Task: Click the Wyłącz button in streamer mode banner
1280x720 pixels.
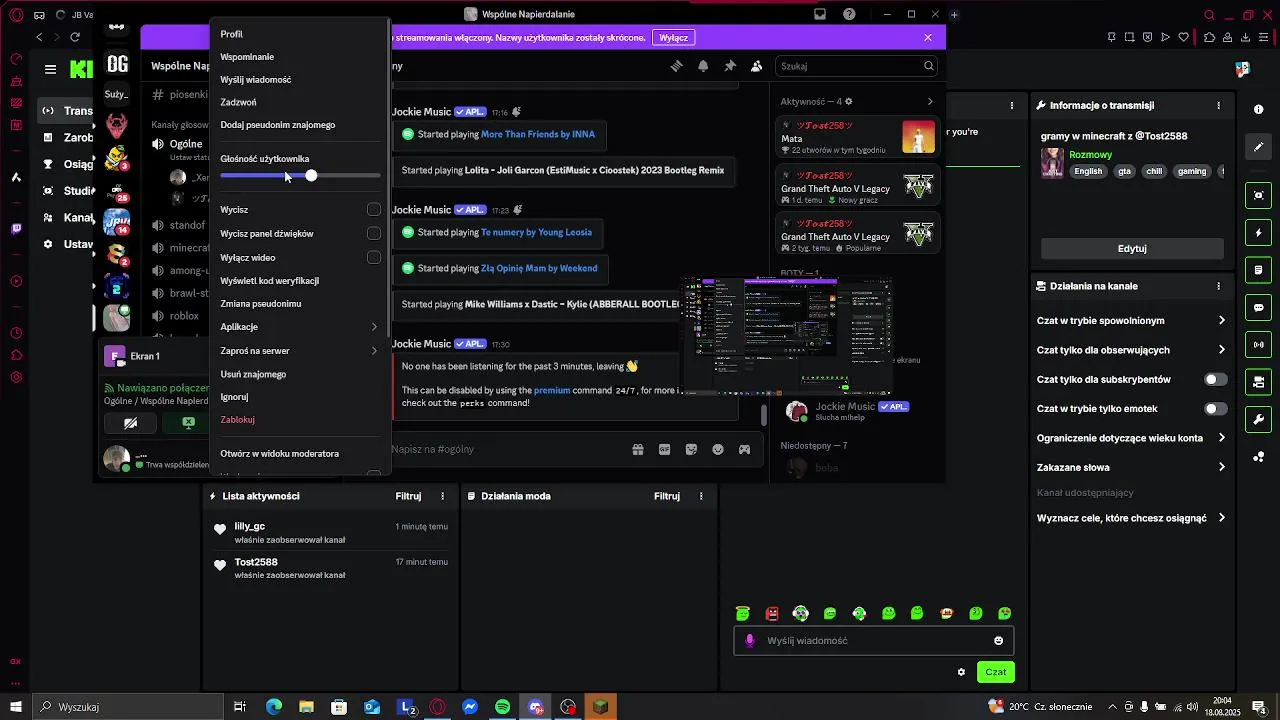Action: [x=673, y=37]
